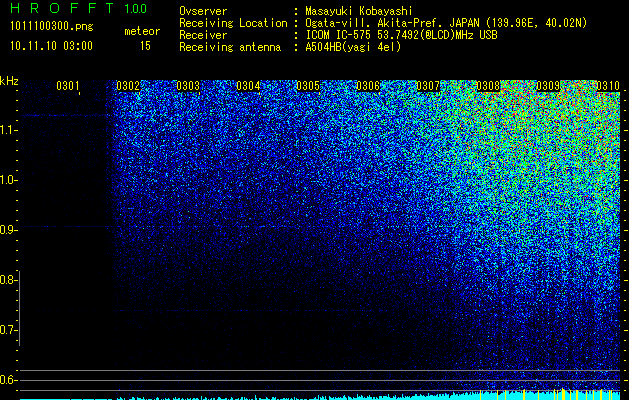Click the 0302 time marker
The image size is (629, 400).
click(128, 86)
